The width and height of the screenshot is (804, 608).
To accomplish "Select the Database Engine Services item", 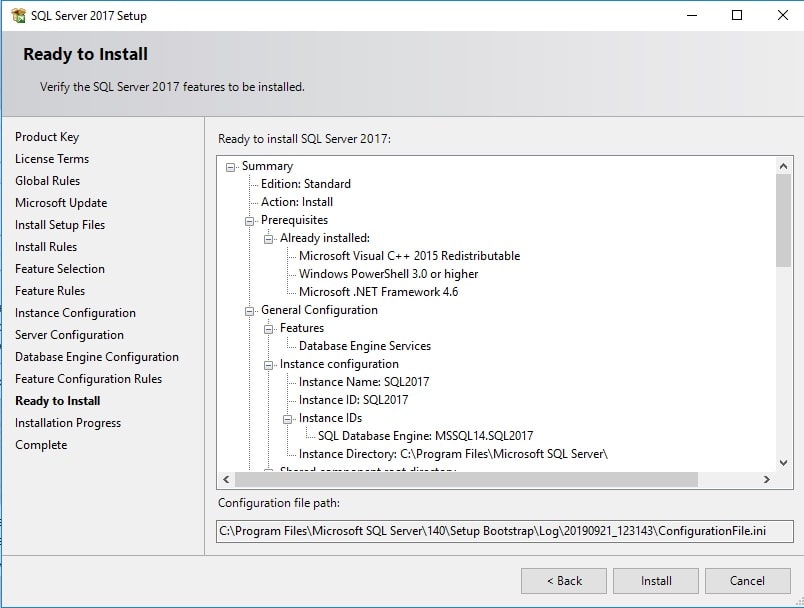I will point(365,346).
